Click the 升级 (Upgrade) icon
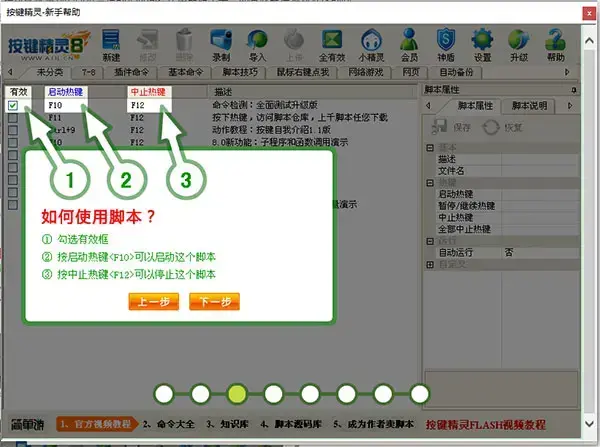 (x=519, y=45)
